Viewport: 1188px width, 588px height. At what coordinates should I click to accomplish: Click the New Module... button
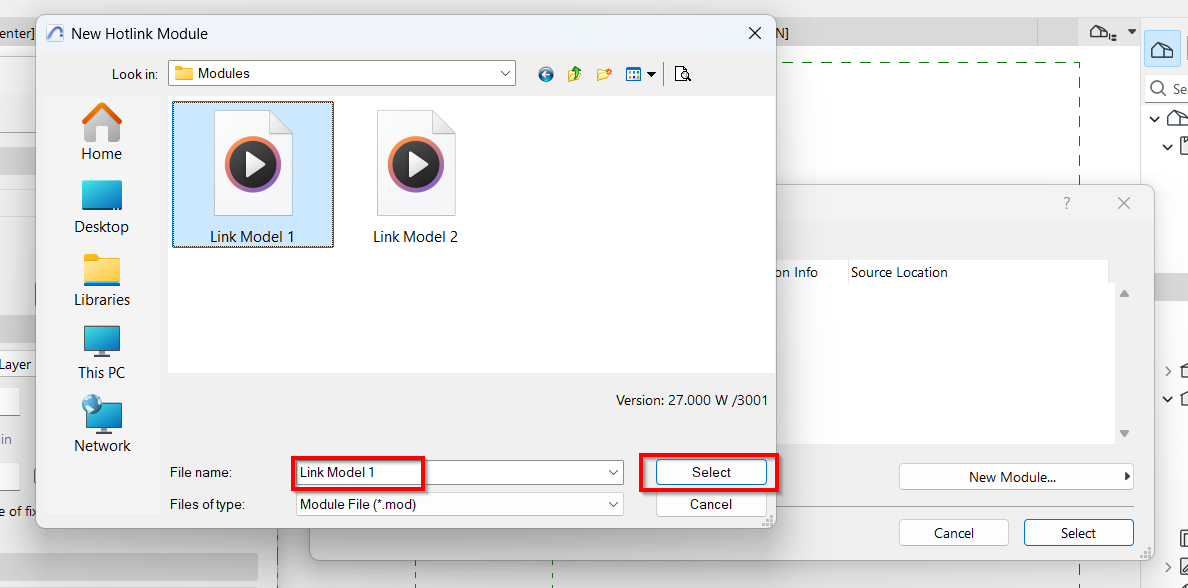[x=1012, y=477]
